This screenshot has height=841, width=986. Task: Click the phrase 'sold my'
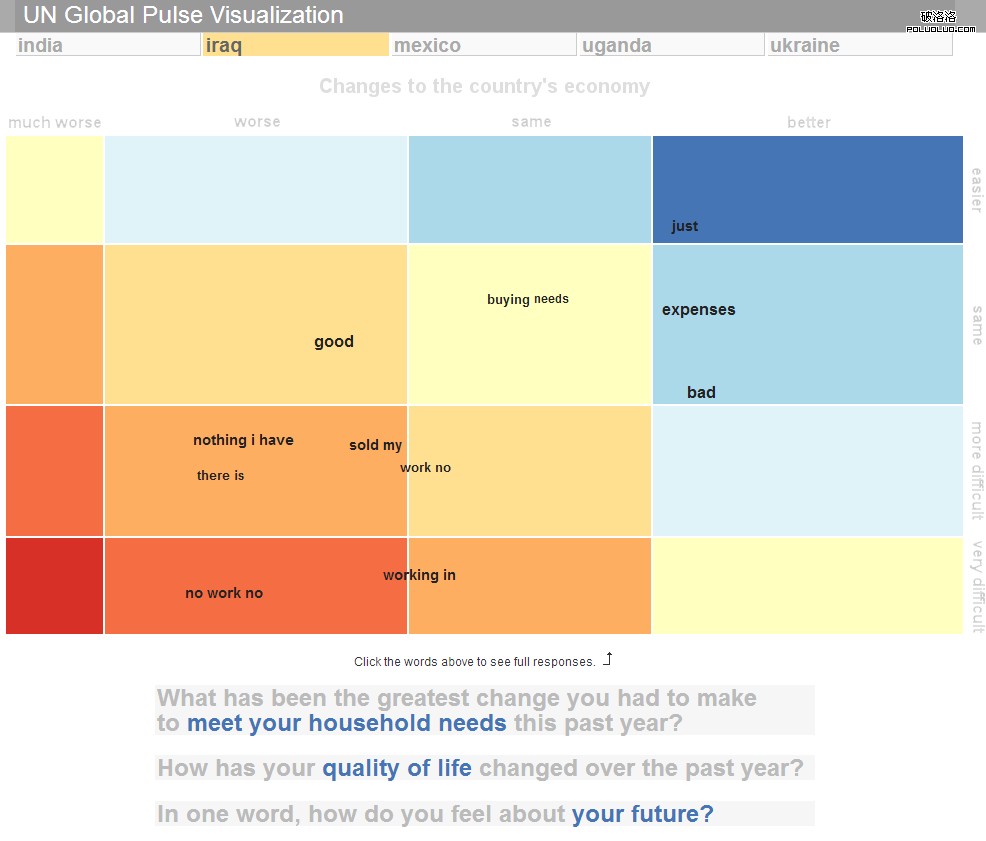coord(375,445)
